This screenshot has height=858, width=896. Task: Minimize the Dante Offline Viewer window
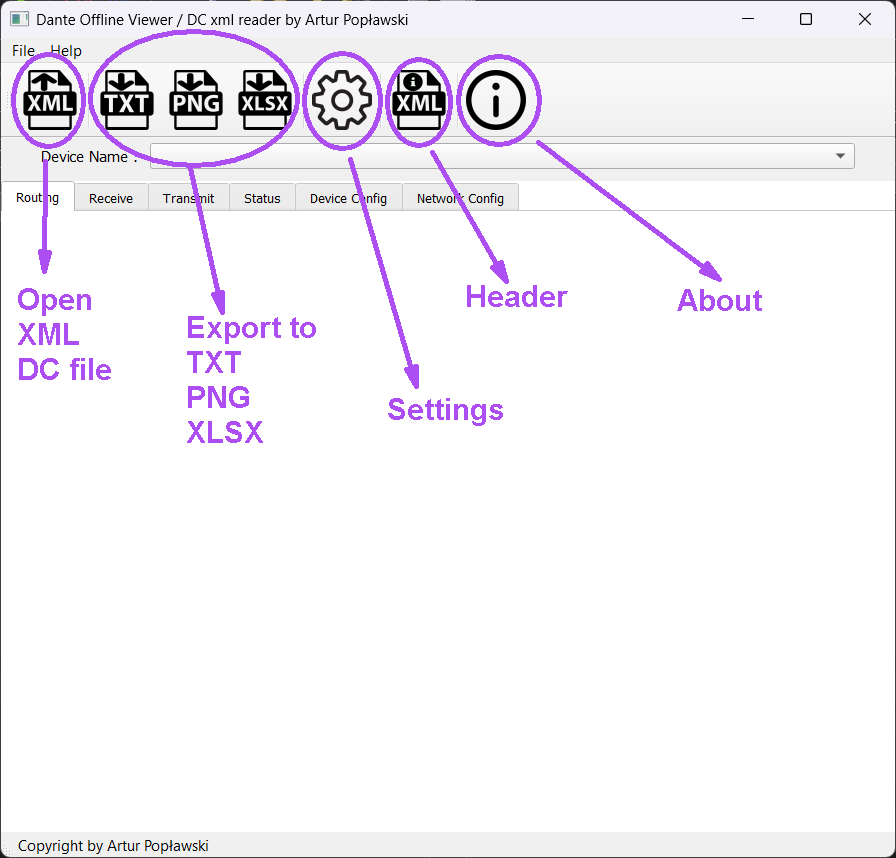748,19
